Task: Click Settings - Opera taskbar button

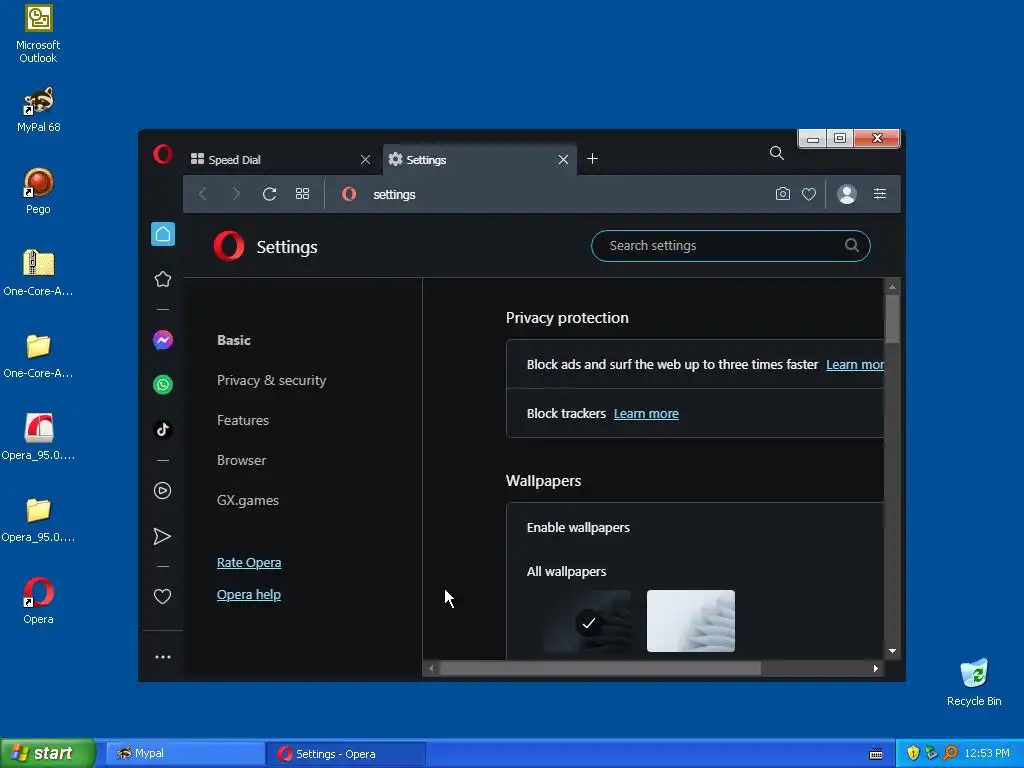Action: coord(346,754)
